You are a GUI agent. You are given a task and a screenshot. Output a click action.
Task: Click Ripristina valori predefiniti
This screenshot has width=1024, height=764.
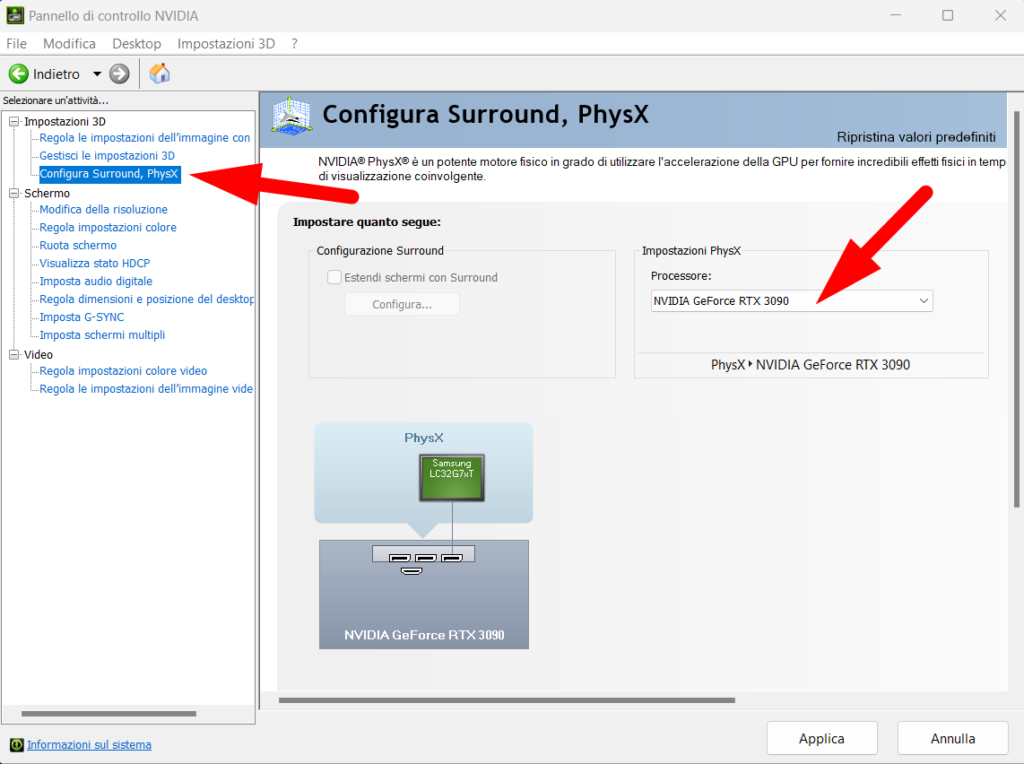(x=916, y=137)
